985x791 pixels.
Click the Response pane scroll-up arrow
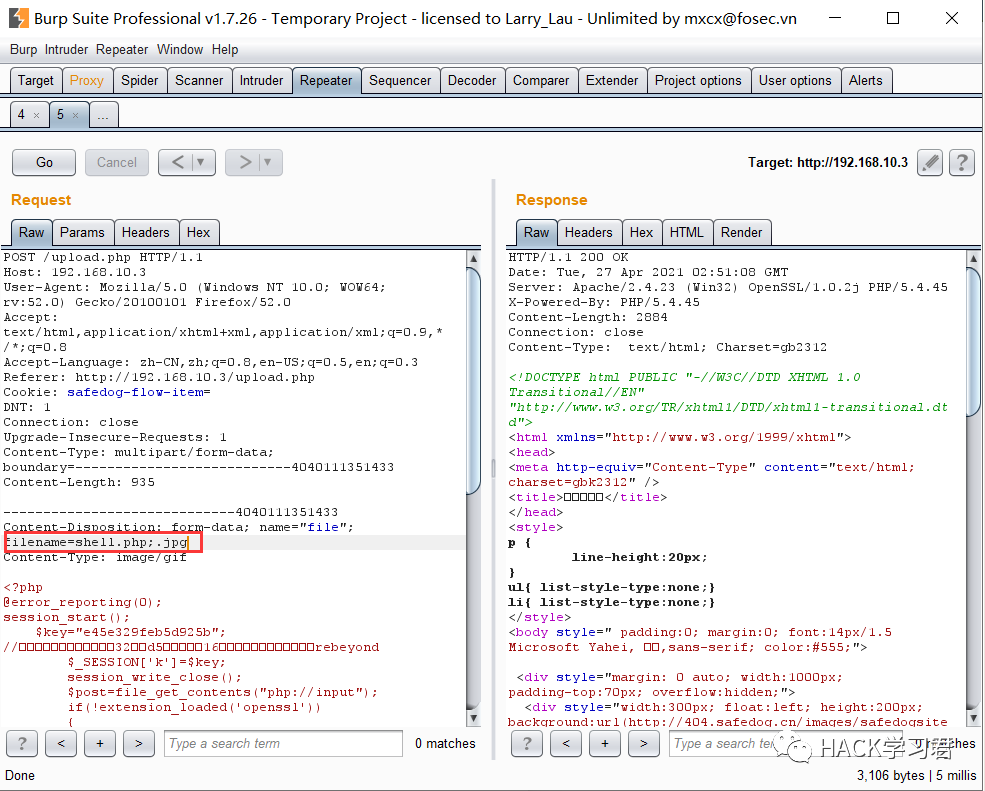[x=973, y=258]
